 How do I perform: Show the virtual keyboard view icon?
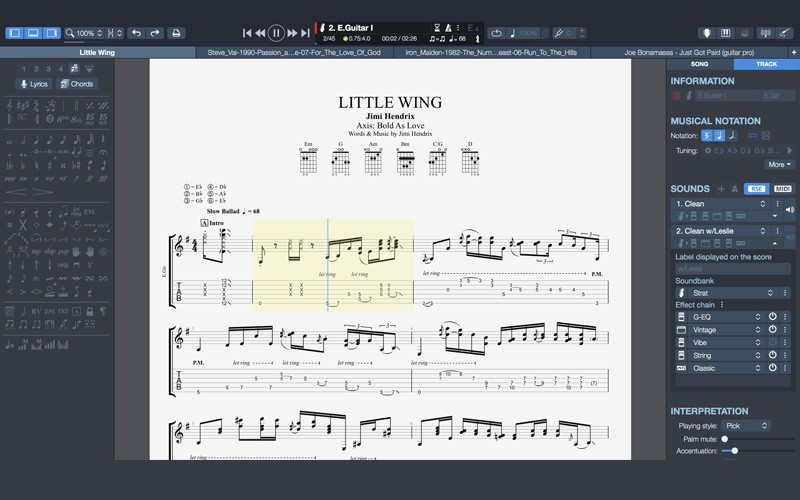726,33
